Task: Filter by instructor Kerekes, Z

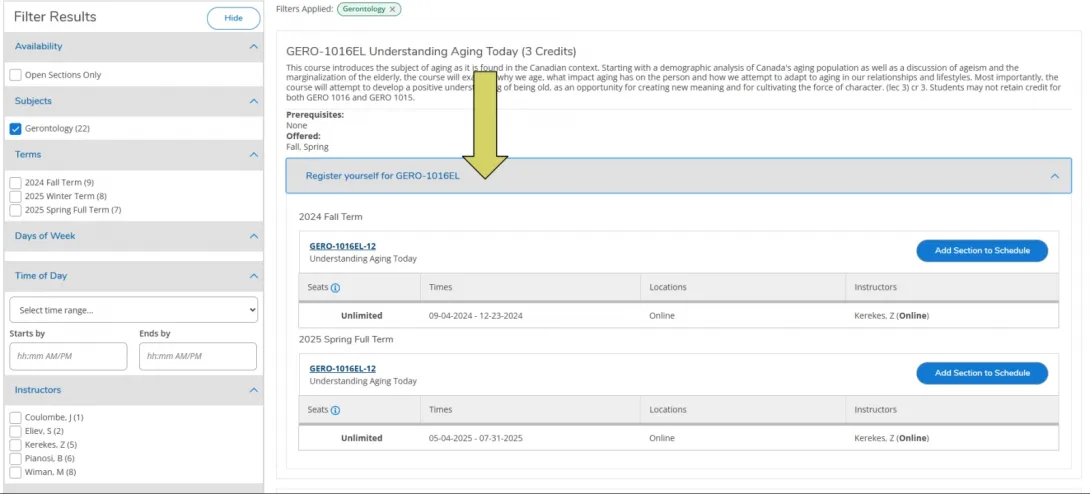Action: pyautogui.click(x=15, y=445)
